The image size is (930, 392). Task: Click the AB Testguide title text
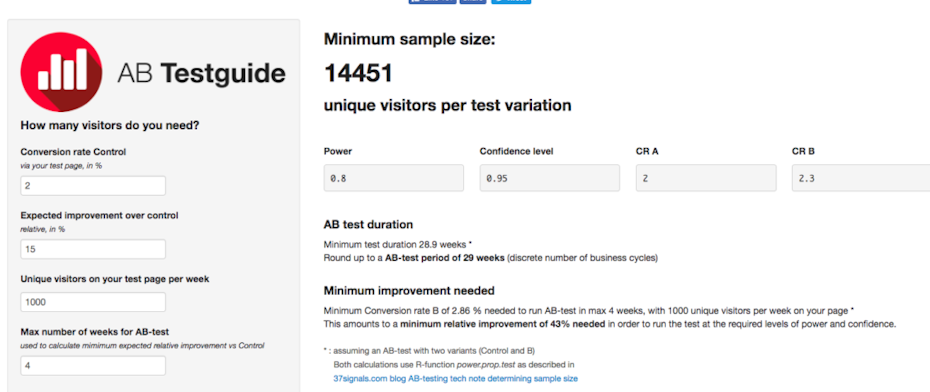(x=201, y=73)
